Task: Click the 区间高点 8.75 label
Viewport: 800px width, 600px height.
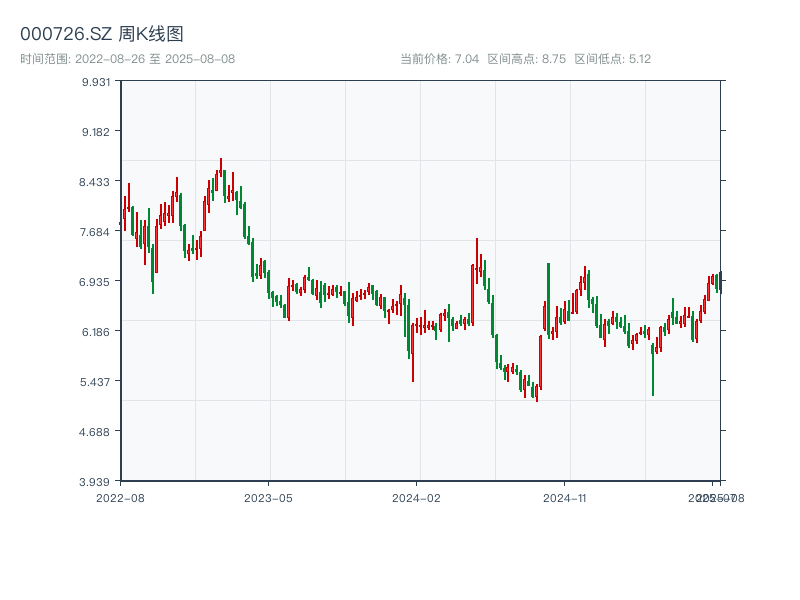Action: pos(527,59)
